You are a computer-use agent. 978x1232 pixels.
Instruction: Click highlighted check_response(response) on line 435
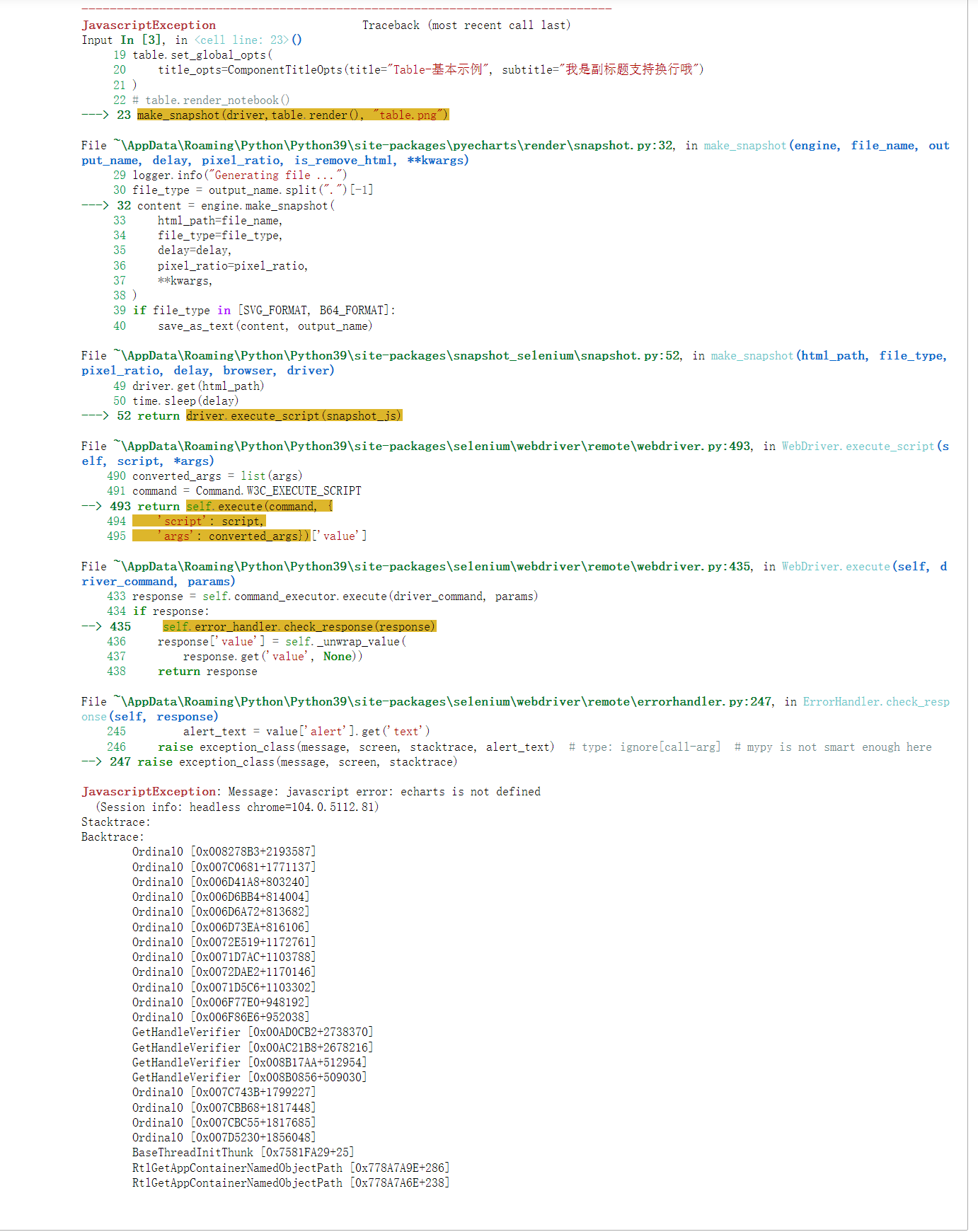pyautogui.click(x=299, y=627)
